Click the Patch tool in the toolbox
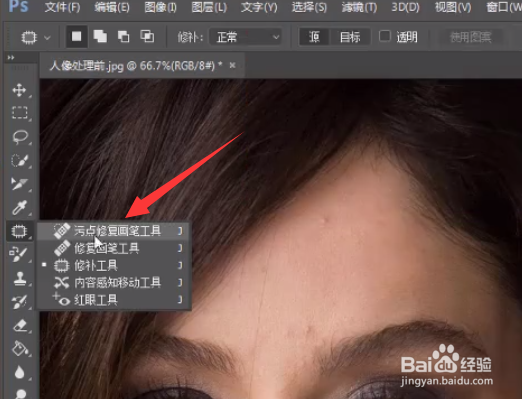The image size is (522, 399). (19, 231)
